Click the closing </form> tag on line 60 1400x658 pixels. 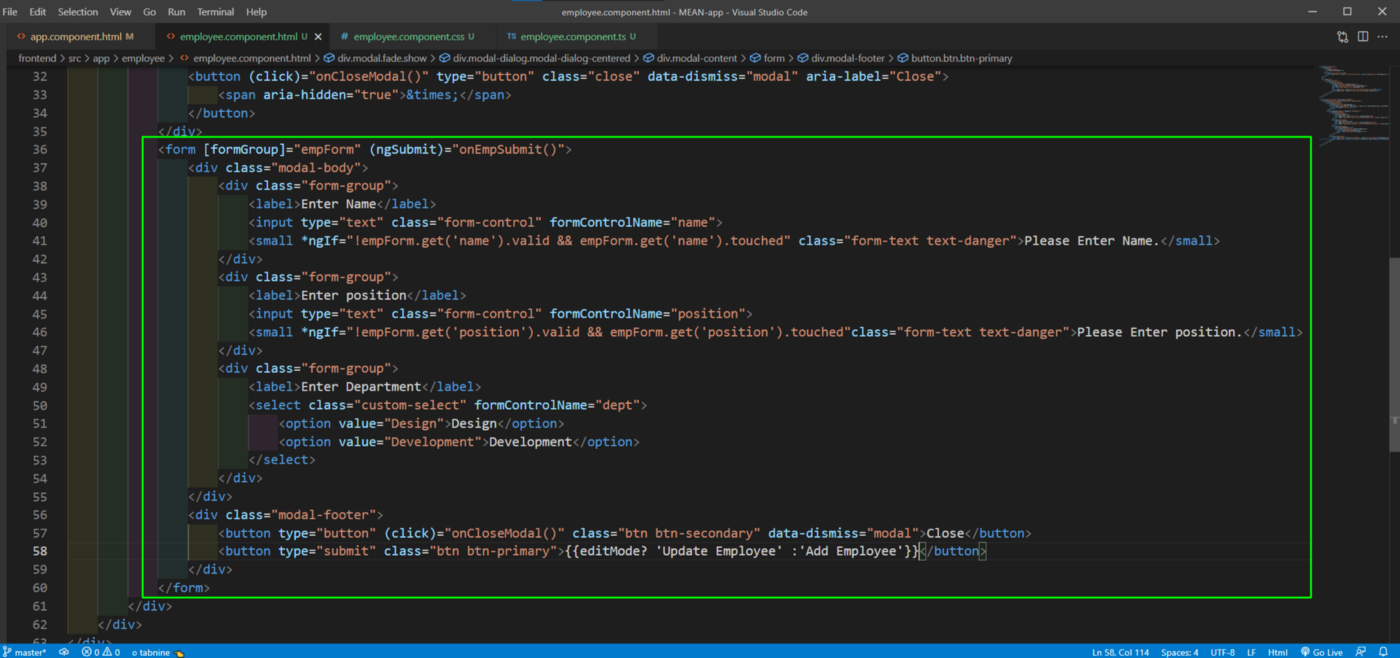coord(185,588)
